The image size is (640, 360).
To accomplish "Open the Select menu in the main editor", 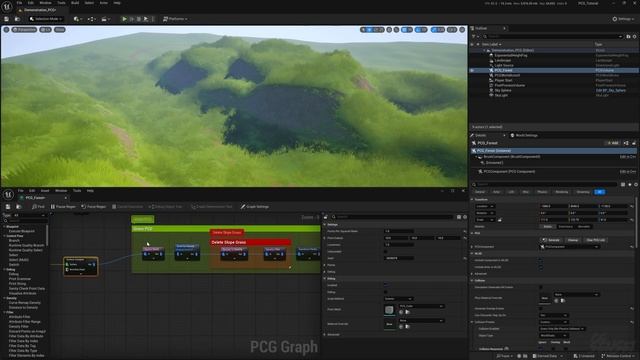I will 89,3.
